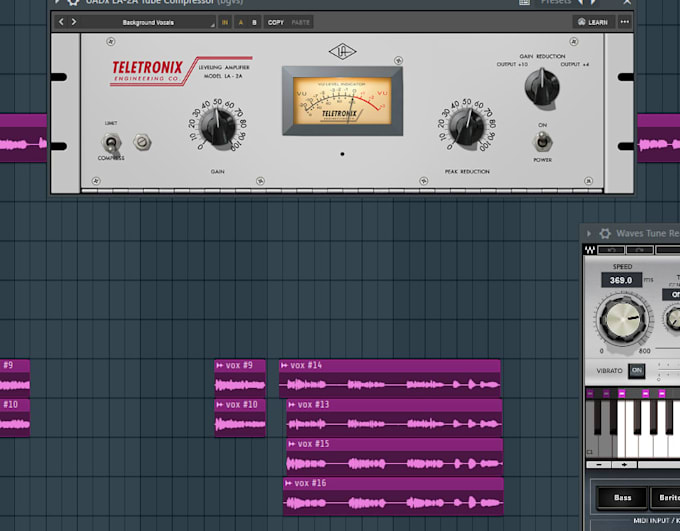Screen dimensions: 680x531
Task: Click the VU level indicator meter
Action: (342, 101)
